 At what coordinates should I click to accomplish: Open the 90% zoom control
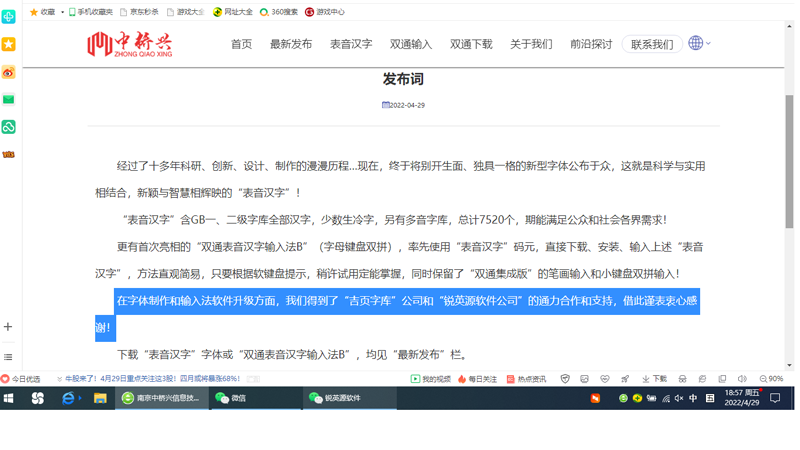[x=771, y=379]
